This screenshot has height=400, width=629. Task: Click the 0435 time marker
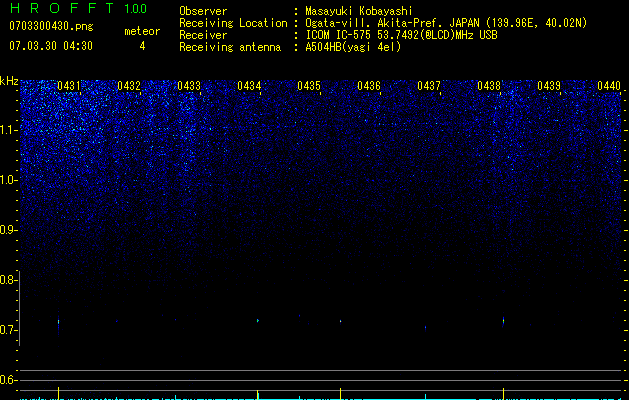pos(309,85)
